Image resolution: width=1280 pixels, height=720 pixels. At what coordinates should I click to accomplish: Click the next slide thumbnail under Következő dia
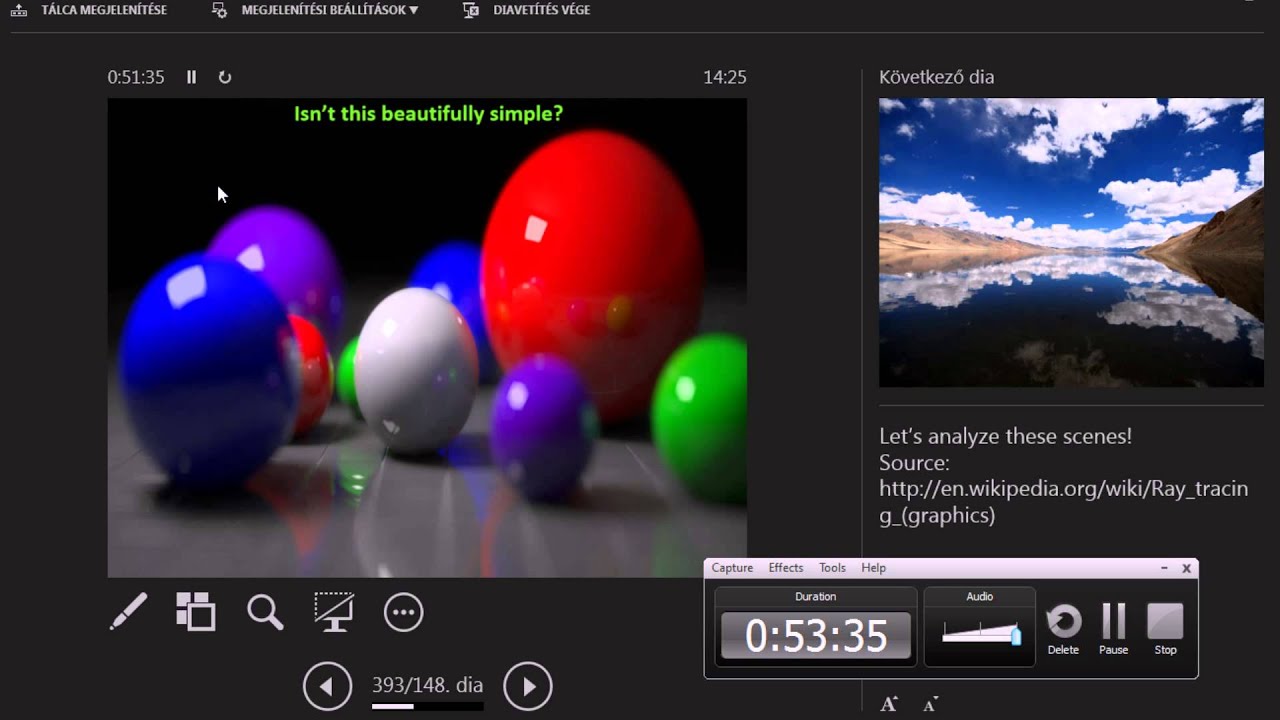[1071, 243]
